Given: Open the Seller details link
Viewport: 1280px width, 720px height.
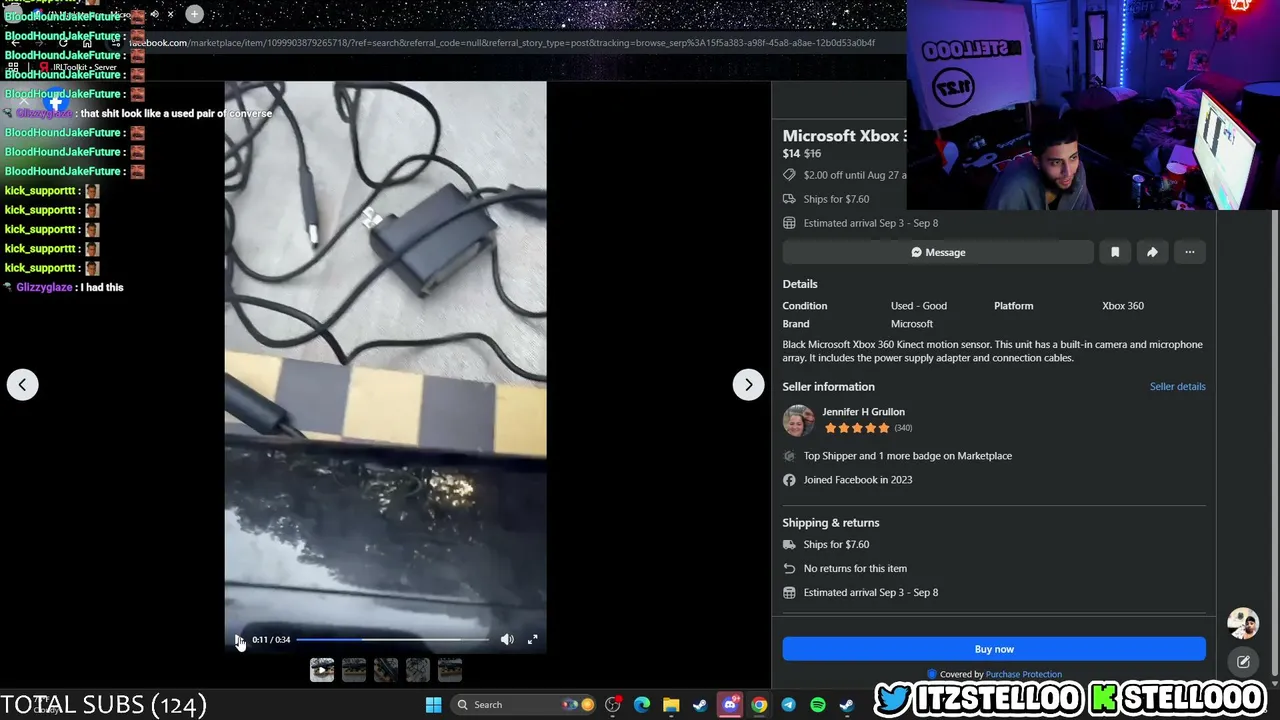Looking at the screenshot, I should tap(1177, 387).
